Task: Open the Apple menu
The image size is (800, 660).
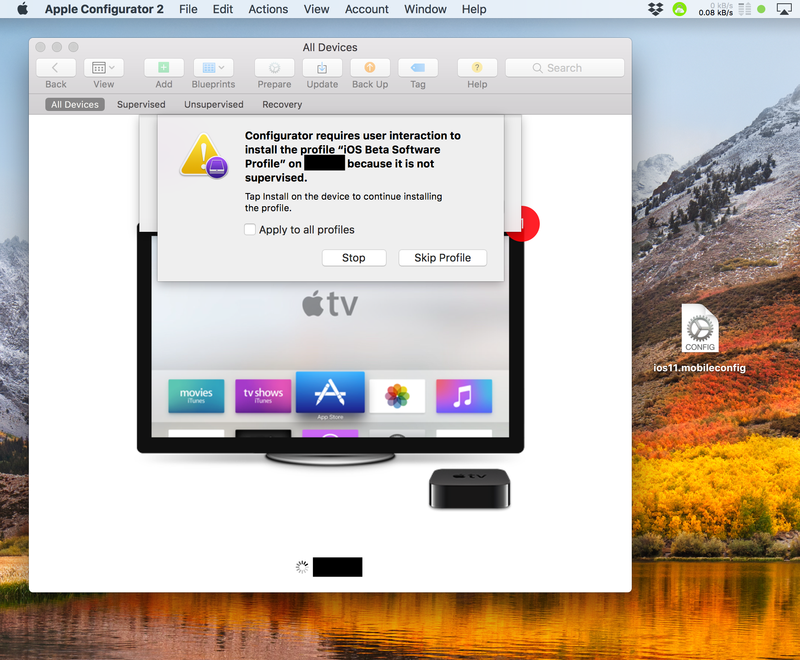Action: 23,9
